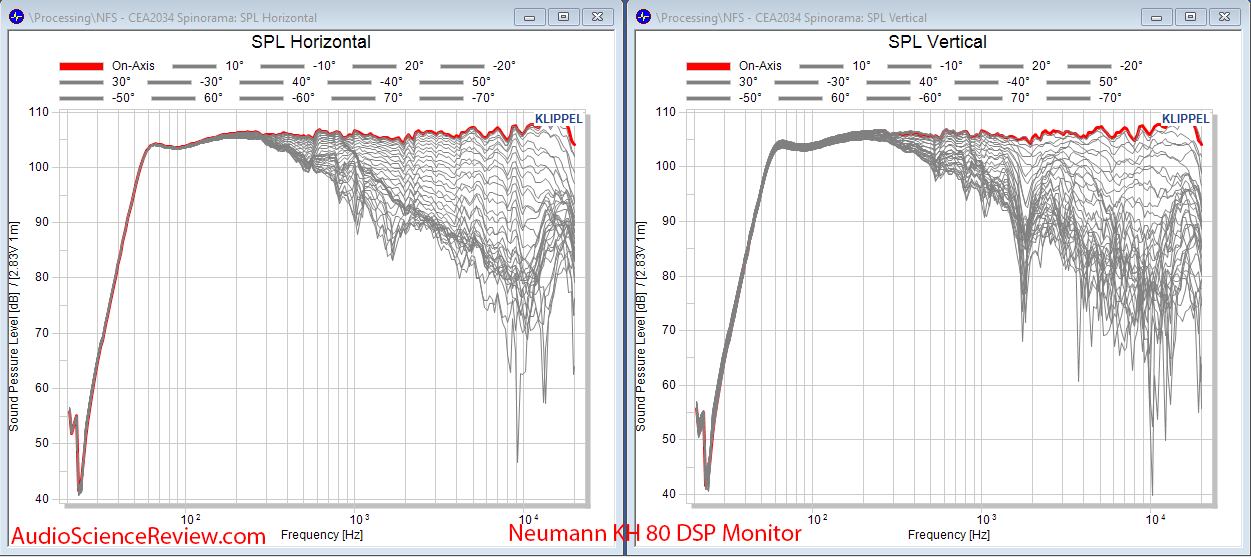The height and width of the screenshot is (558, 1251).
Task: Select the -30° legend entry in SPL Vertical
Action: point(813,82)
